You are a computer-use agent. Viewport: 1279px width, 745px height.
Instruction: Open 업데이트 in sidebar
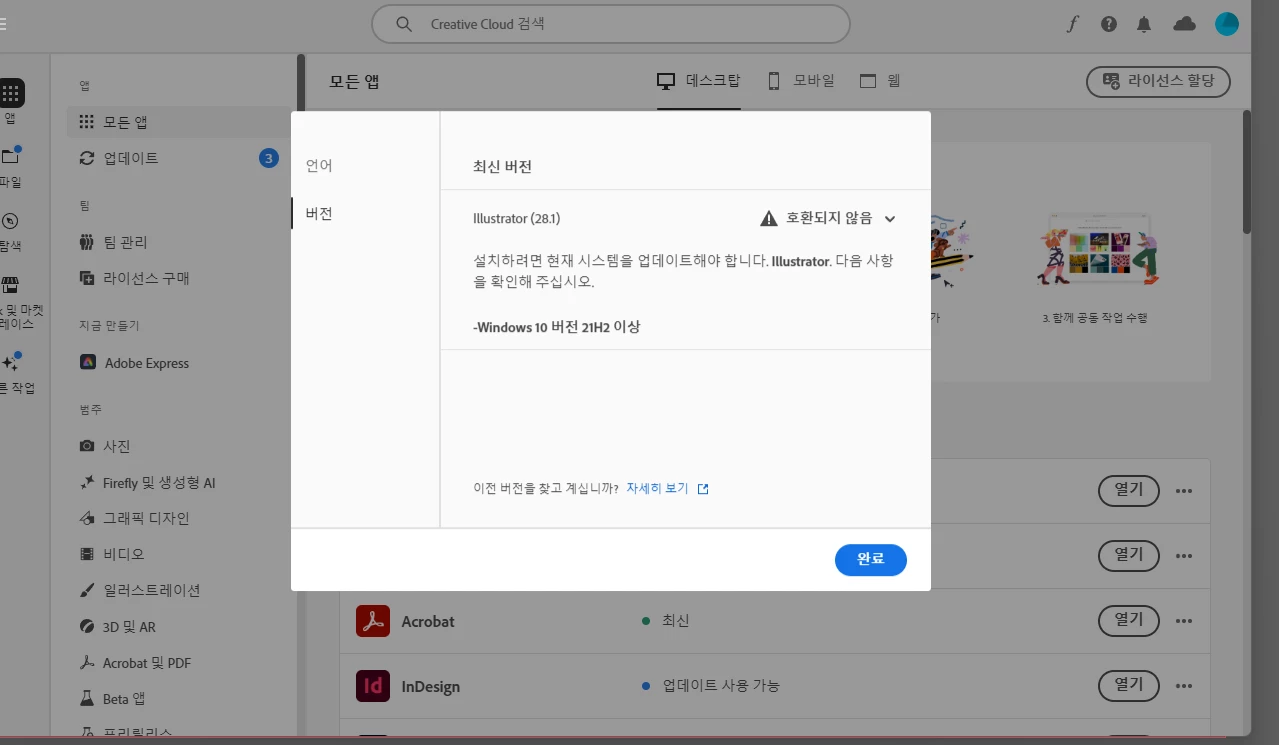tap(179, 158)
